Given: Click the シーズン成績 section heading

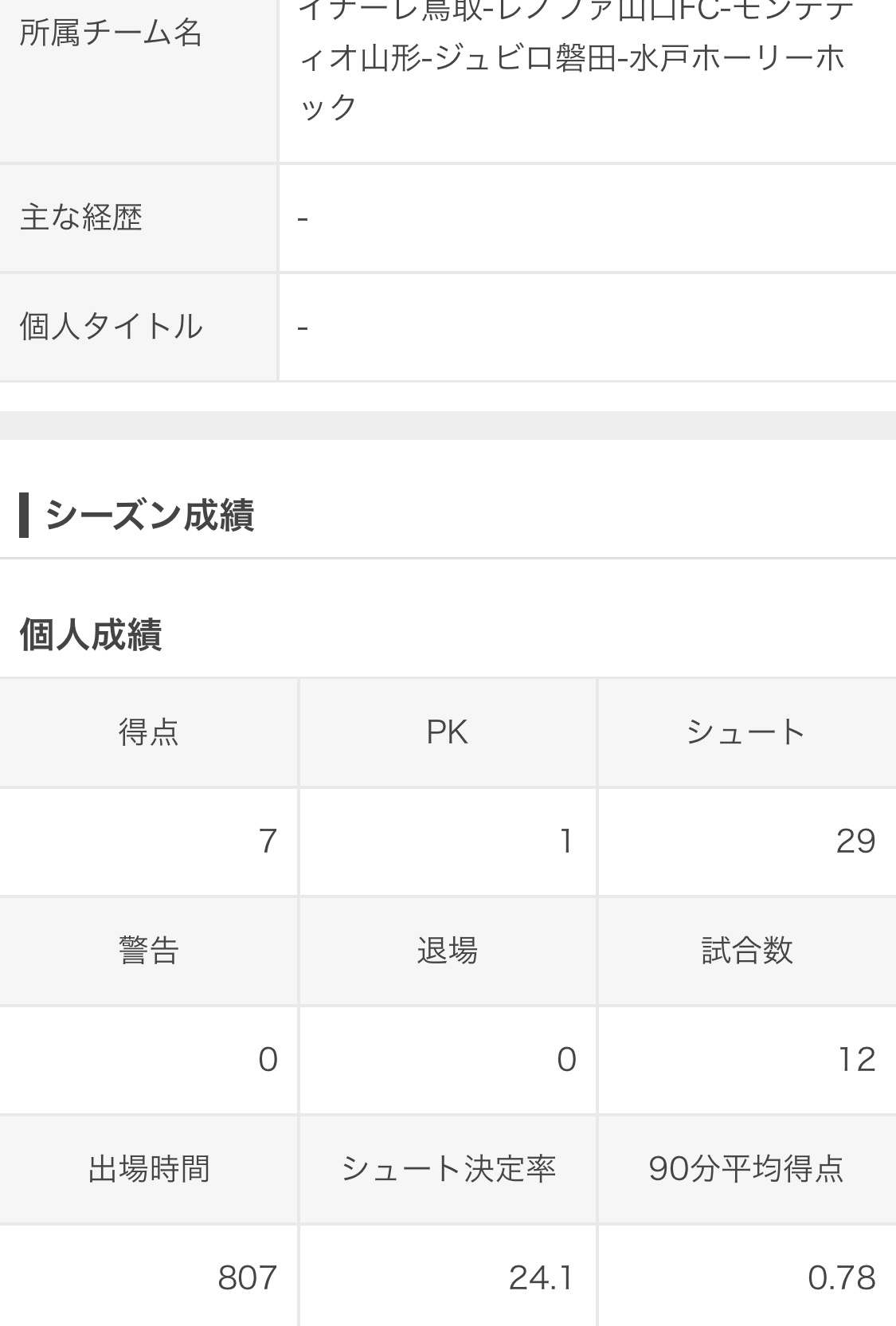Looking at the screenshot, I should 150,515.
